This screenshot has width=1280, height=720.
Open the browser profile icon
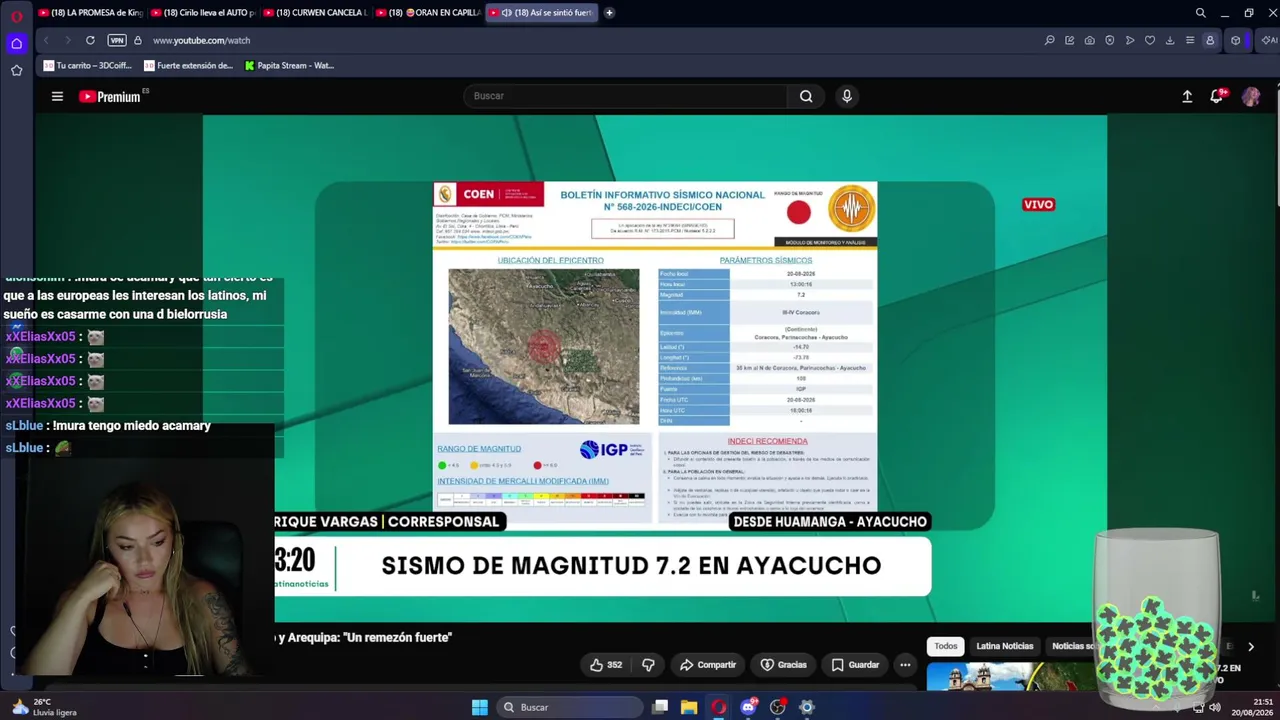click(x=1210, y=40)
